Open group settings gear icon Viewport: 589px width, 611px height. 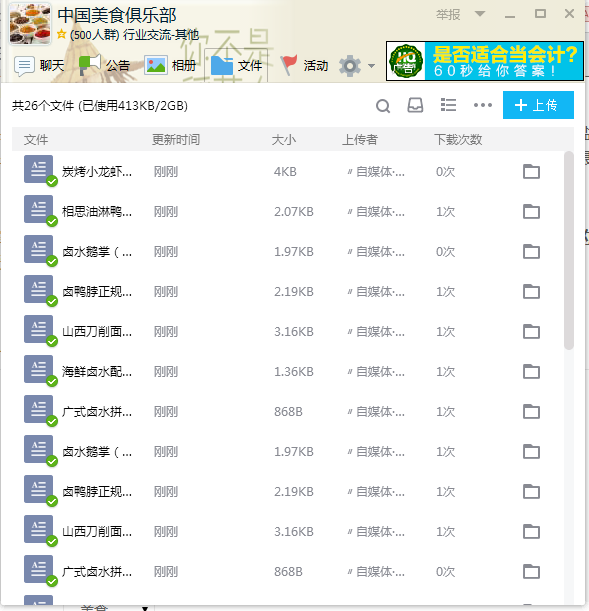349,66
